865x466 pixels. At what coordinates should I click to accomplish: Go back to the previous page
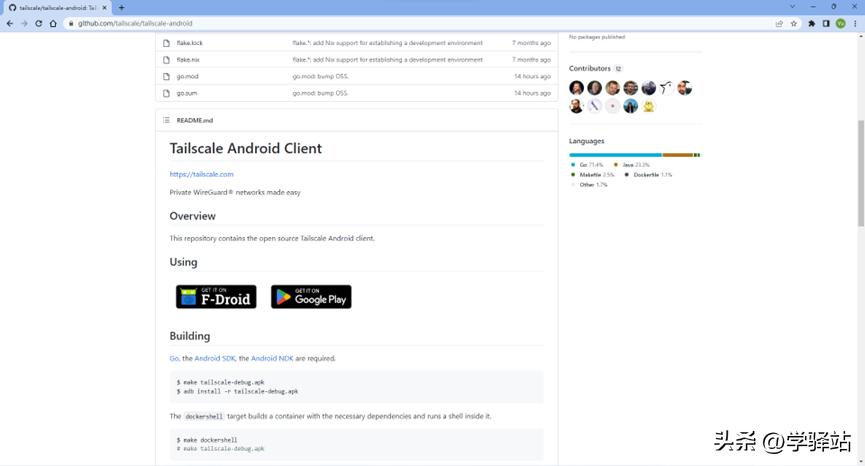tap(9, 24)
